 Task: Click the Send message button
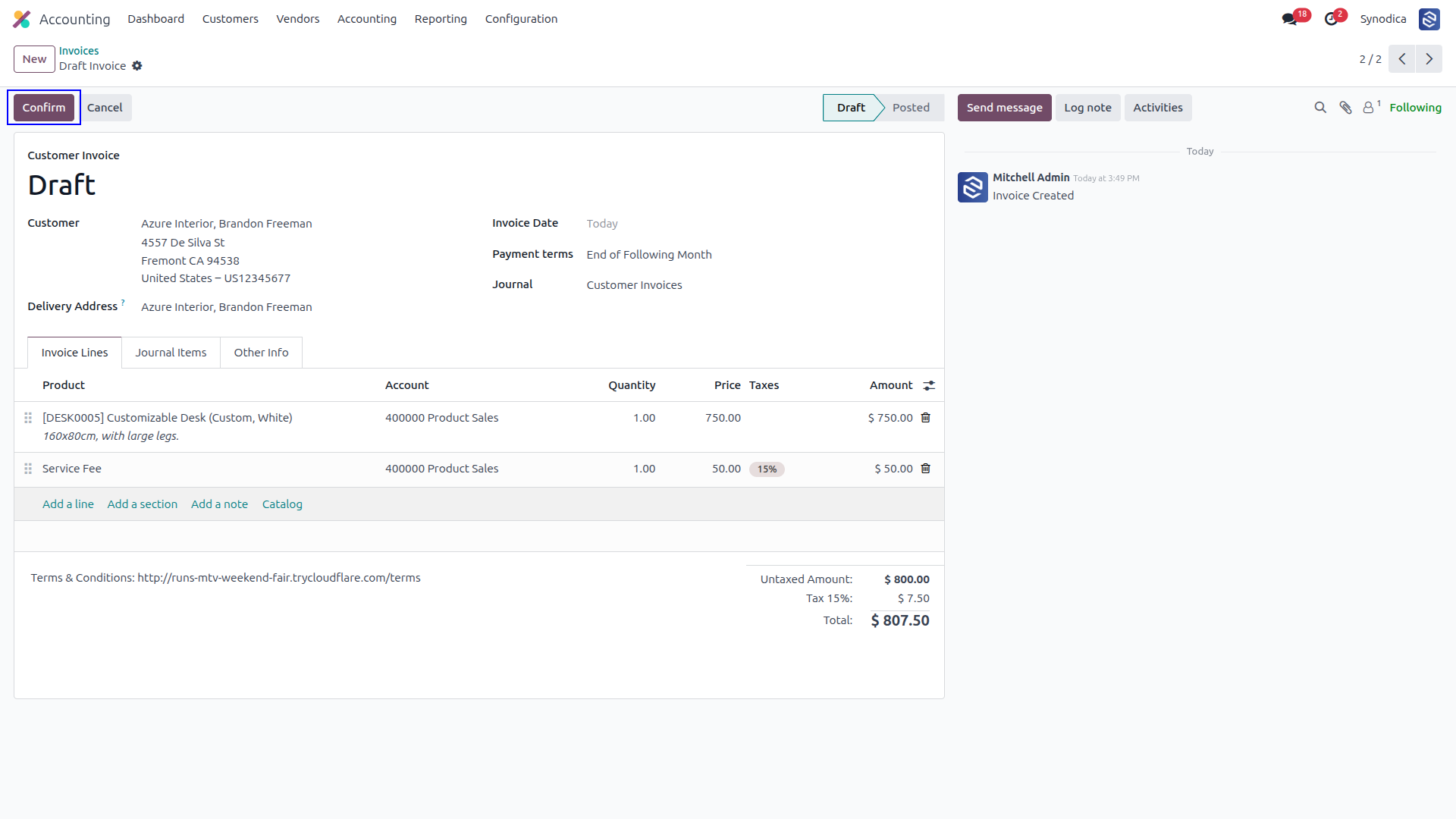click(1004, 108)
